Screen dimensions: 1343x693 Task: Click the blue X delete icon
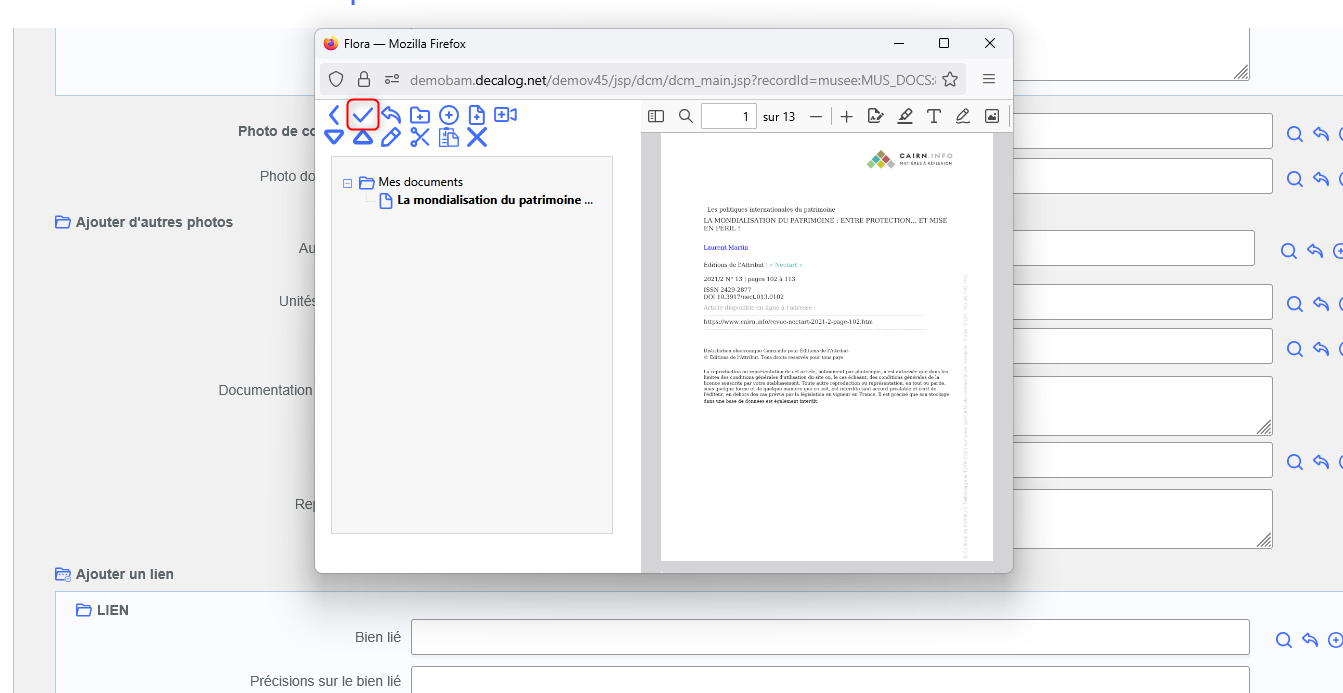pos(477,138)
